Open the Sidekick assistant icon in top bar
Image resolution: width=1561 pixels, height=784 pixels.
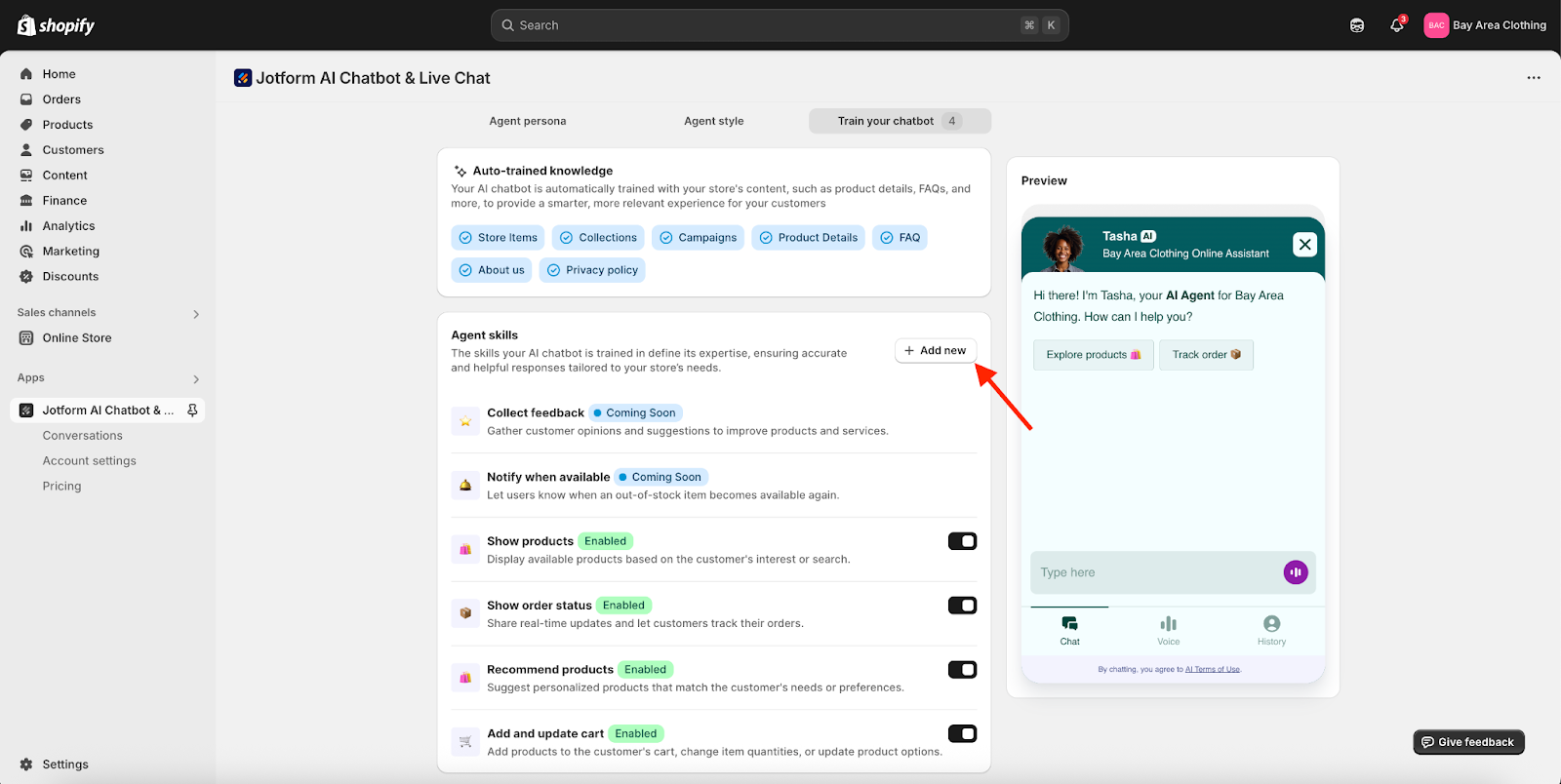(1357, 25)
